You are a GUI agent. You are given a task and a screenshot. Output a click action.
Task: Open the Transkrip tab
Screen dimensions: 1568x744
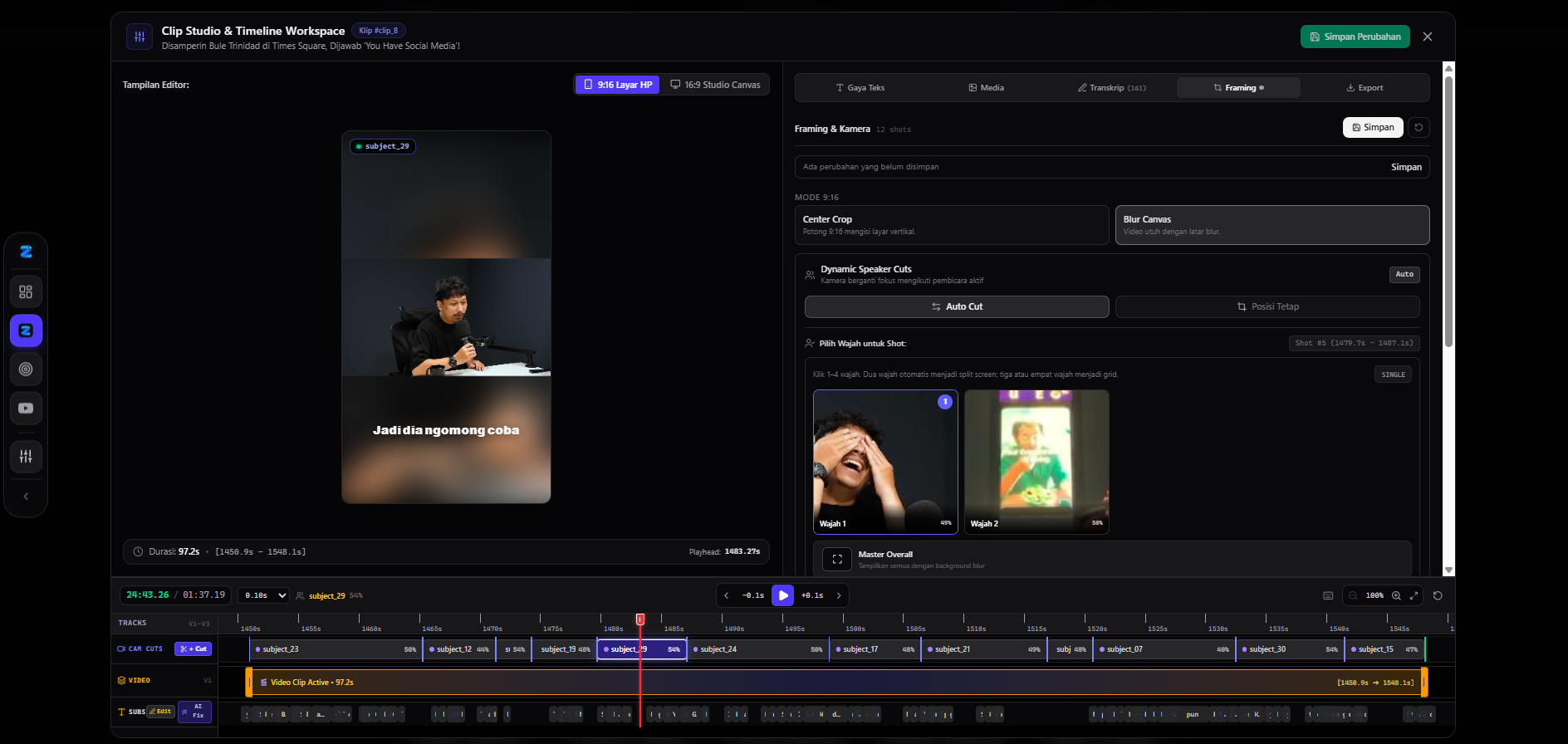pyautogui.click(x=1112, y=87)
